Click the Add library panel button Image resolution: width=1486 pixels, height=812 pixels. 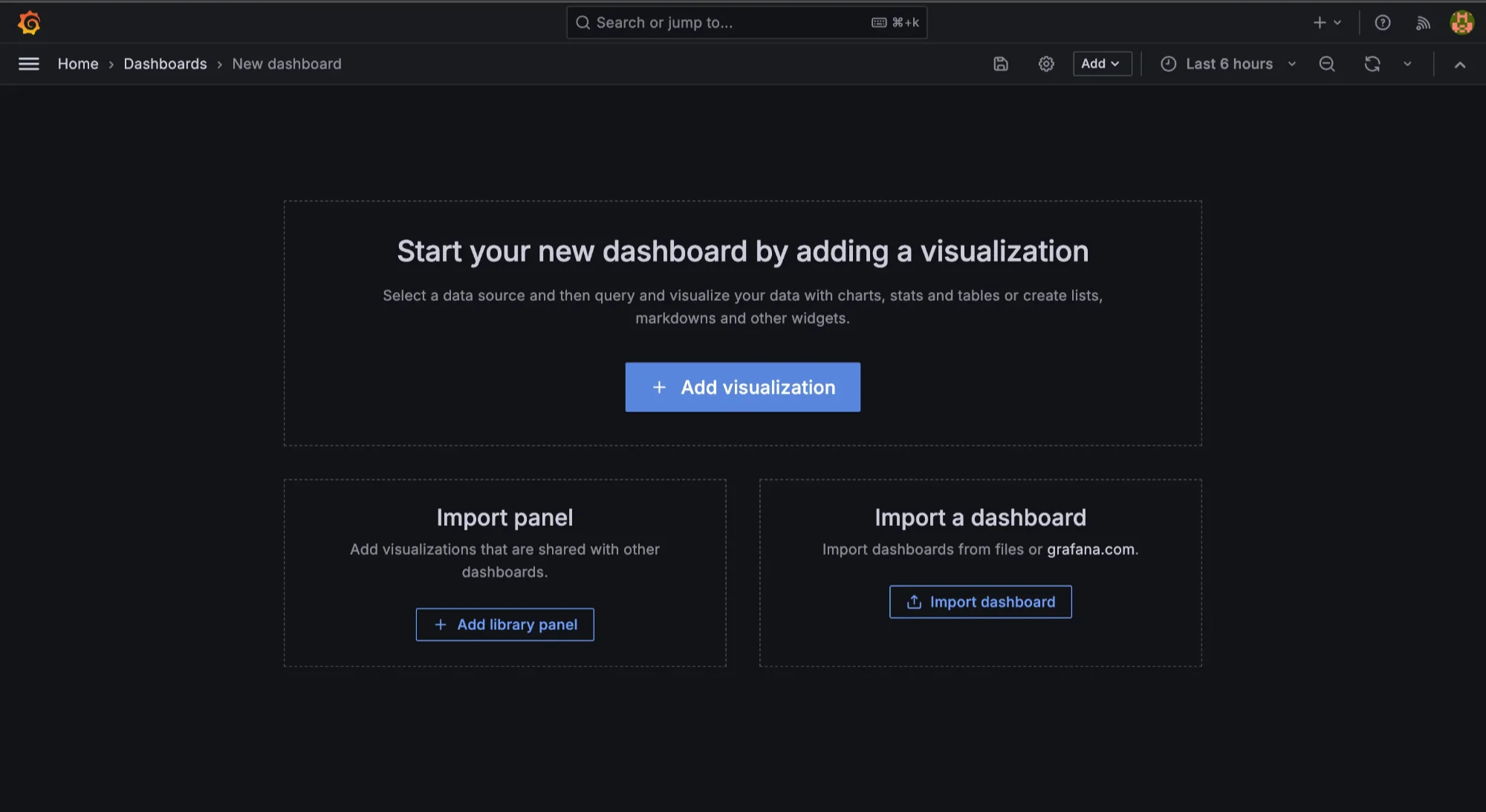click(x=505, y=625)
